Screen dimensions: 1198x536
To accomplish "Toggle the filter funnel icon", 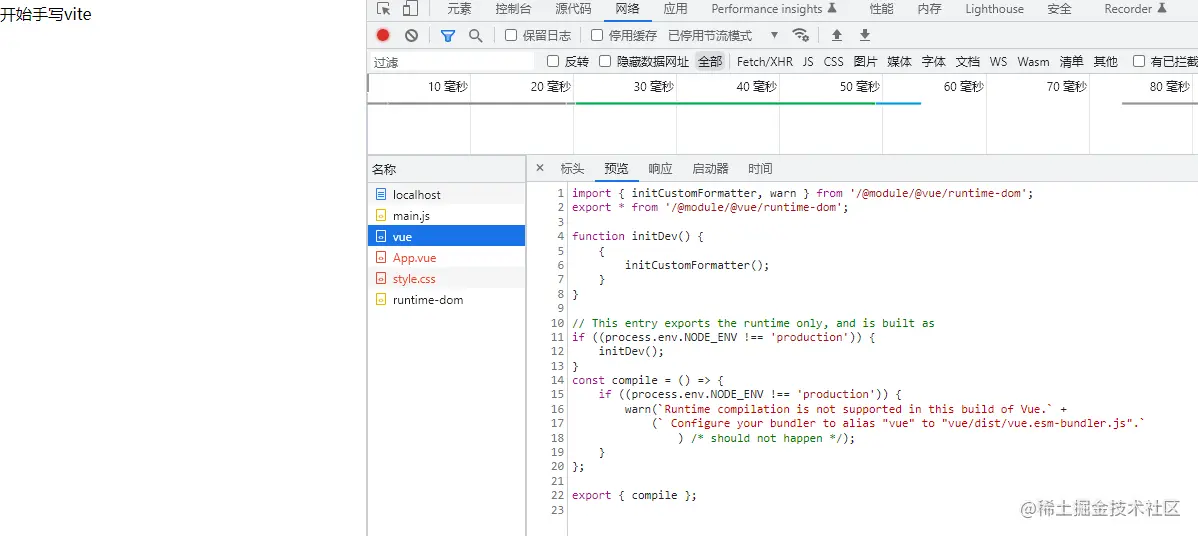I will [x=448, y=35].
